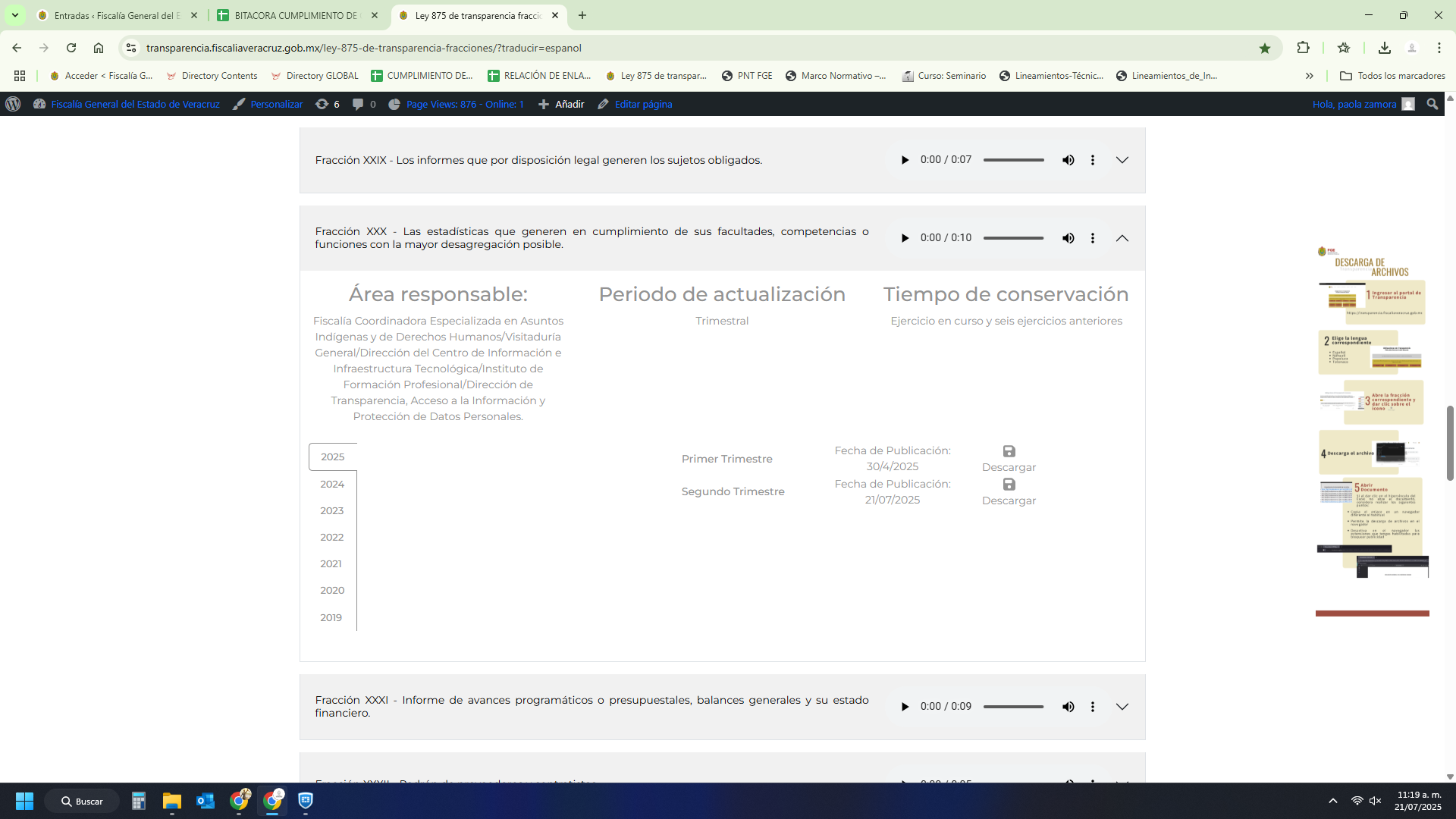Select the 2024 year tab
The image size is (1456, 819).
(332, 484)
